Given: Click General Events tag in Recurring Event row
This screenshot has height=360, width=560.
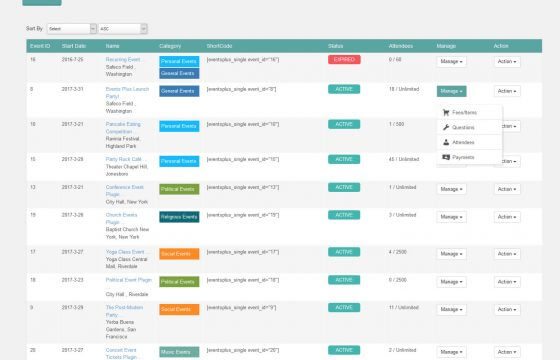Looking at the screenshot, I should click(179, 73).
